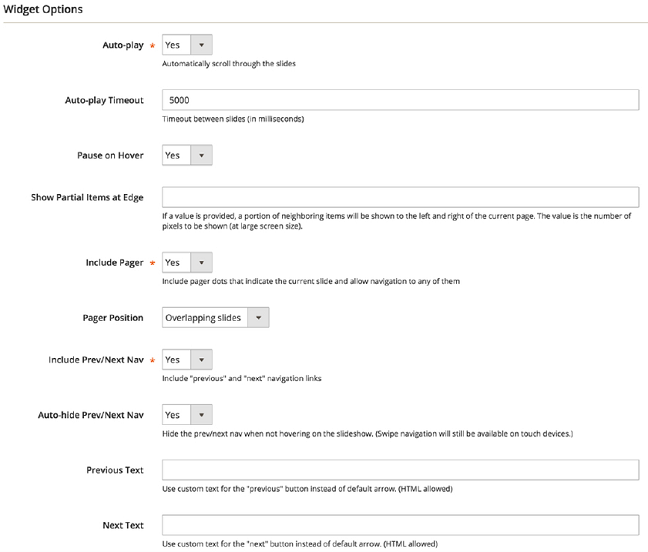Click the 'Include pager dots' help text
Screen dimensions: 648x552
coord(311,281)
